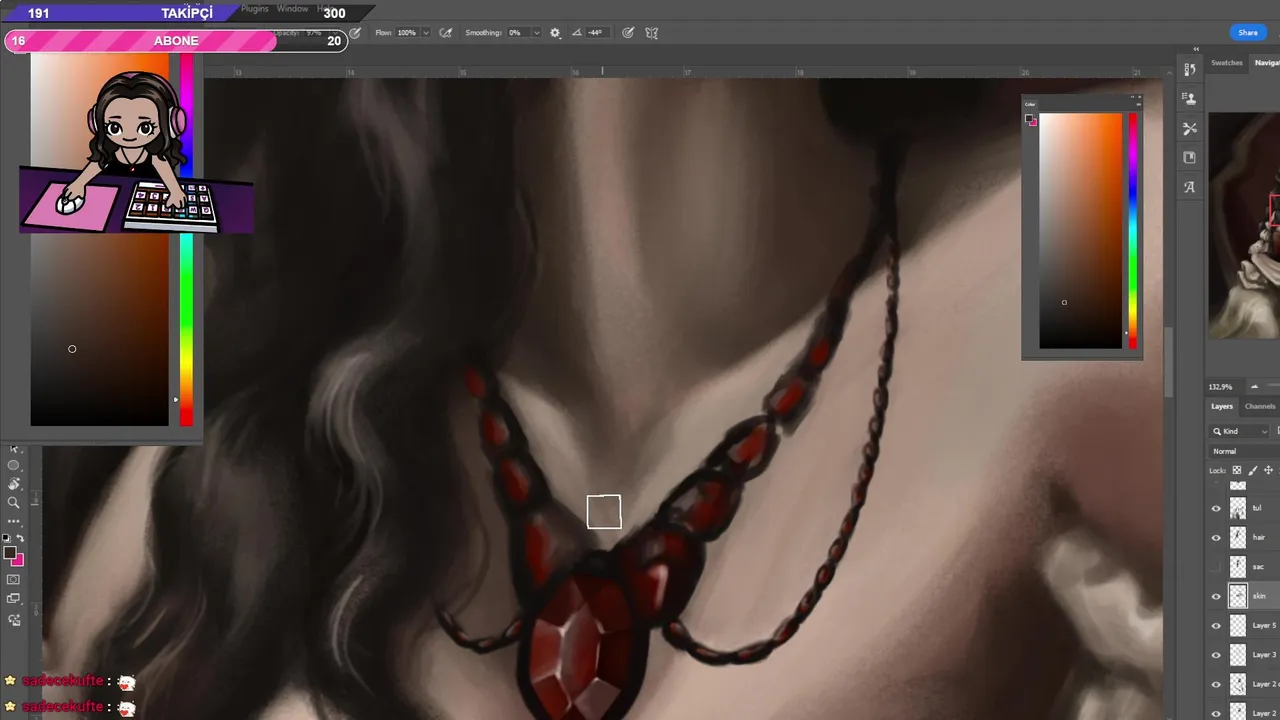Open the Clone Source panel icon
Viewport: 1280px width, 720px height.
pos(1189,99)
